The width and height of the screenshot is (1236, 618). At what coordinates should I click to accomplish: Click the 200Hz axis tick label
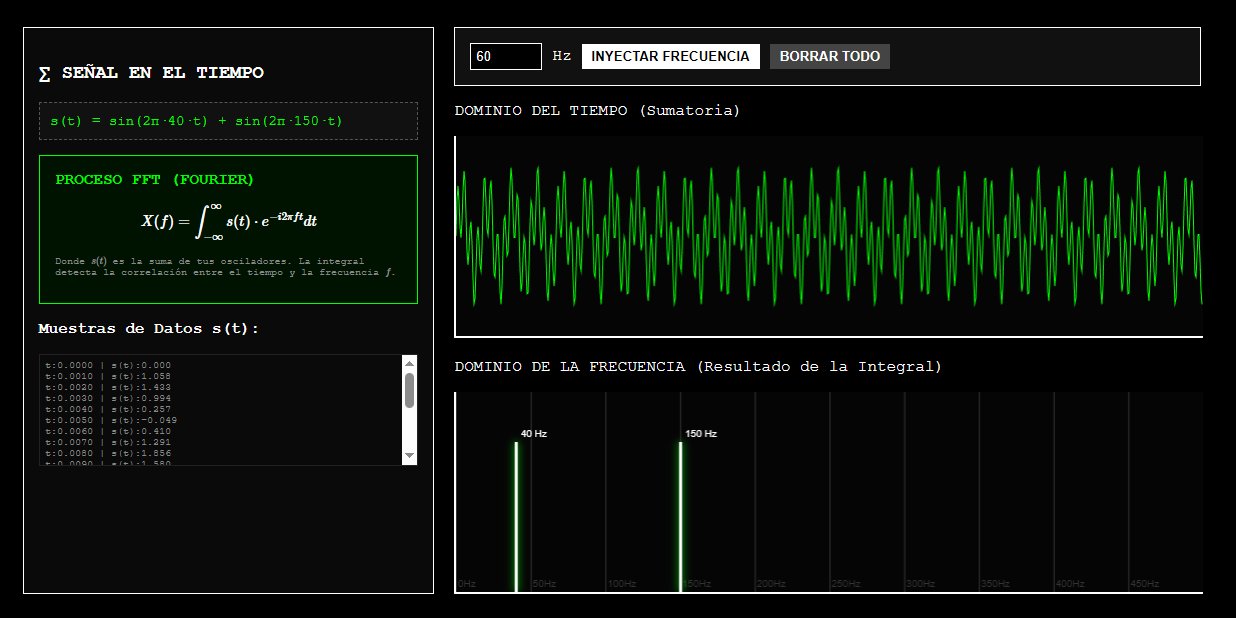pos(771,583)
